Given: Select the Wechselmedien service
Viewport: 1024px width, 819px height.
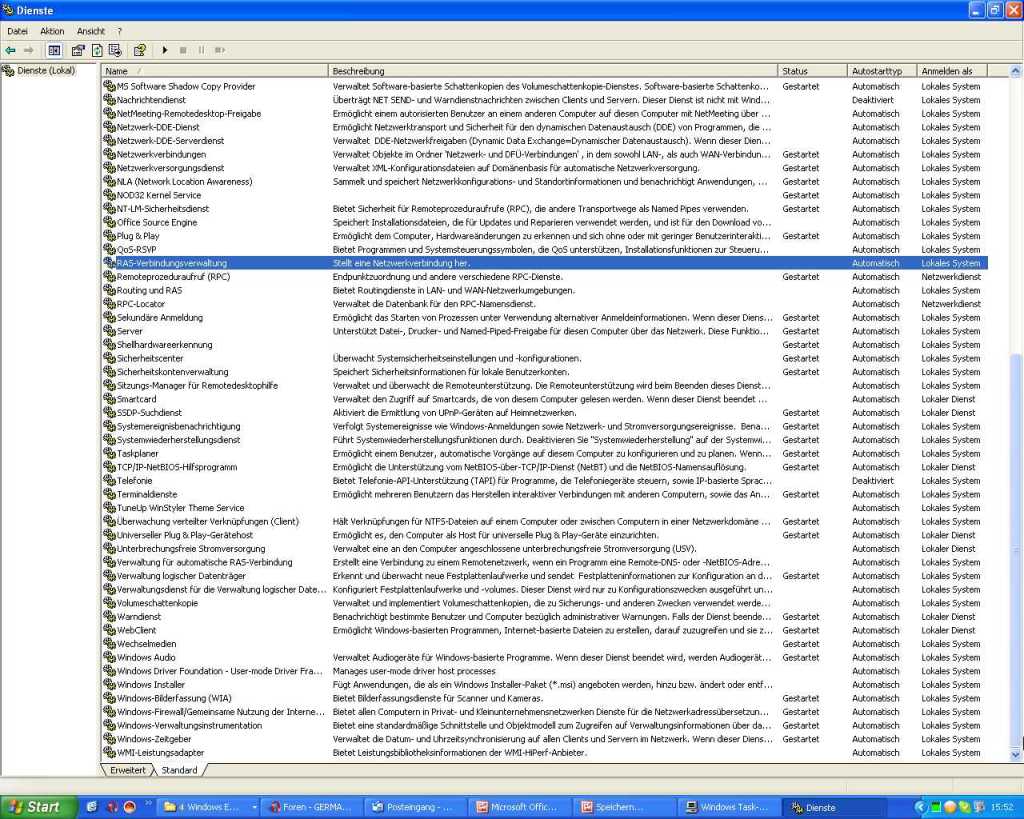Looking at the screenshot, I should click(x=146, y=644).
